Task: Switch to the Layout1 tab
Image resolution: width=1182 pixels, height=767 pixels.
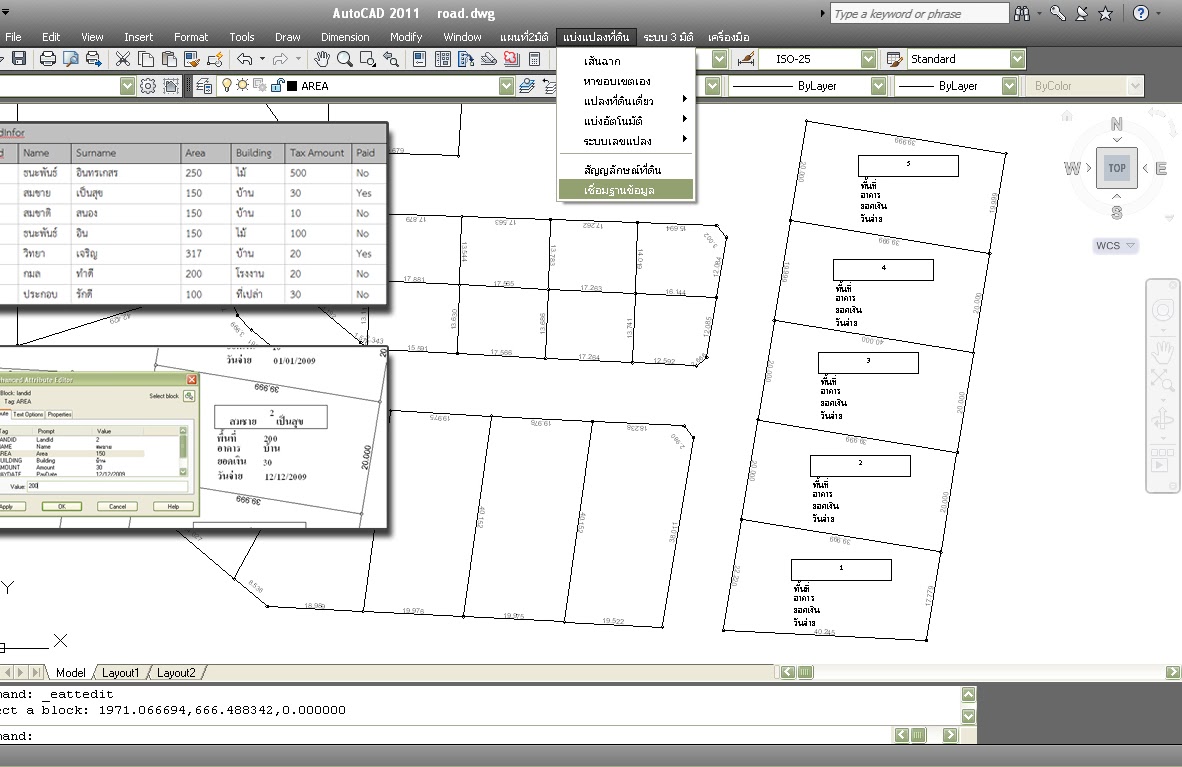Action: click(121, 673)
